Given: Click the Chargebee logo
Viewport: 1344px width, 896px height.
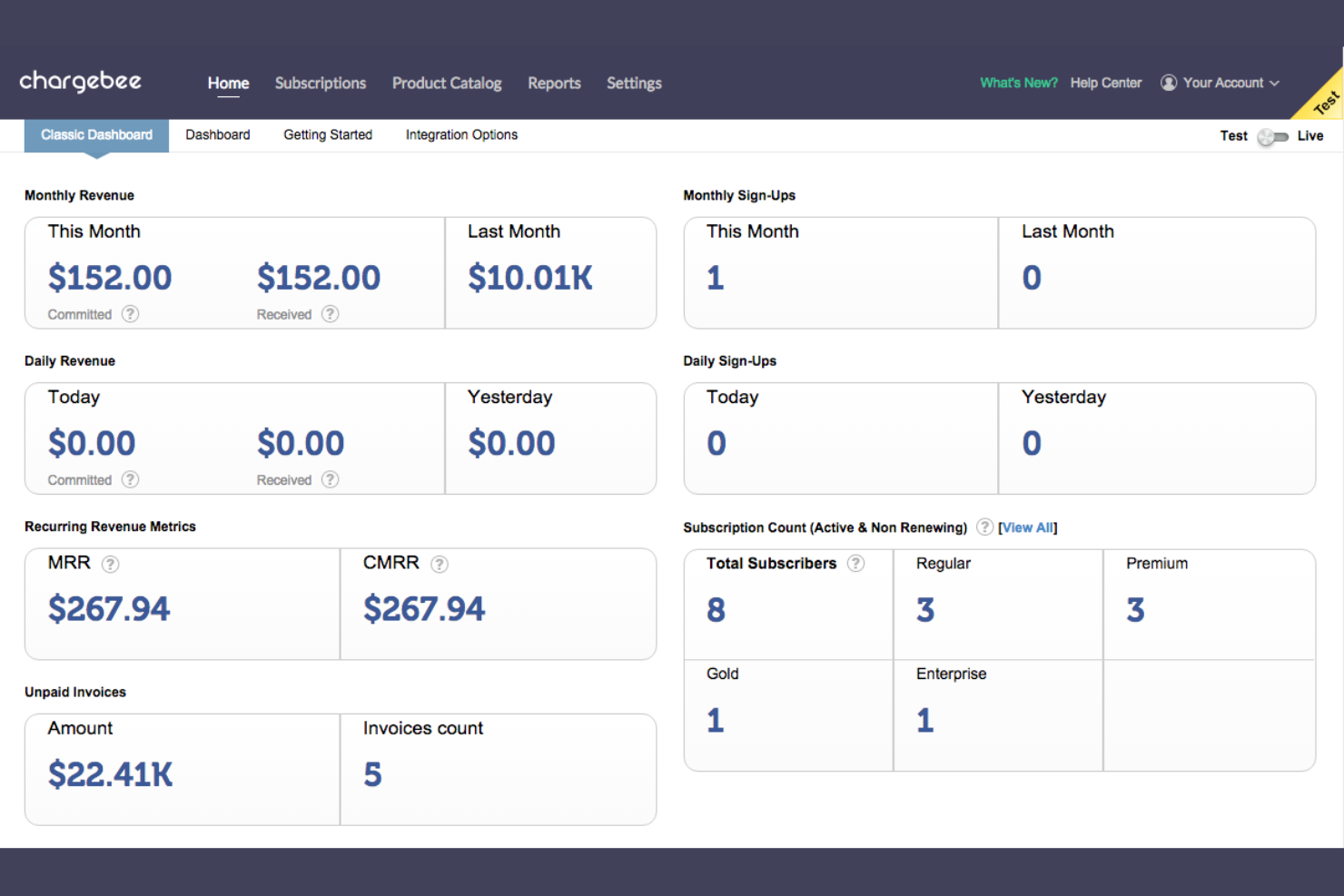Looking at the screenshot, I should 81,82.
